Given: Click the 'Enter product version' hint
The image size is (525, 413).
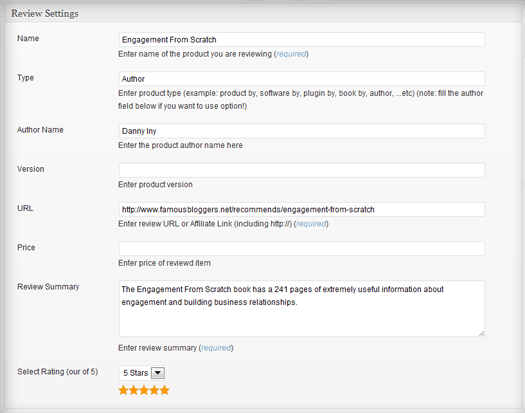Looking at the screenshot, I should click(155, 185).
